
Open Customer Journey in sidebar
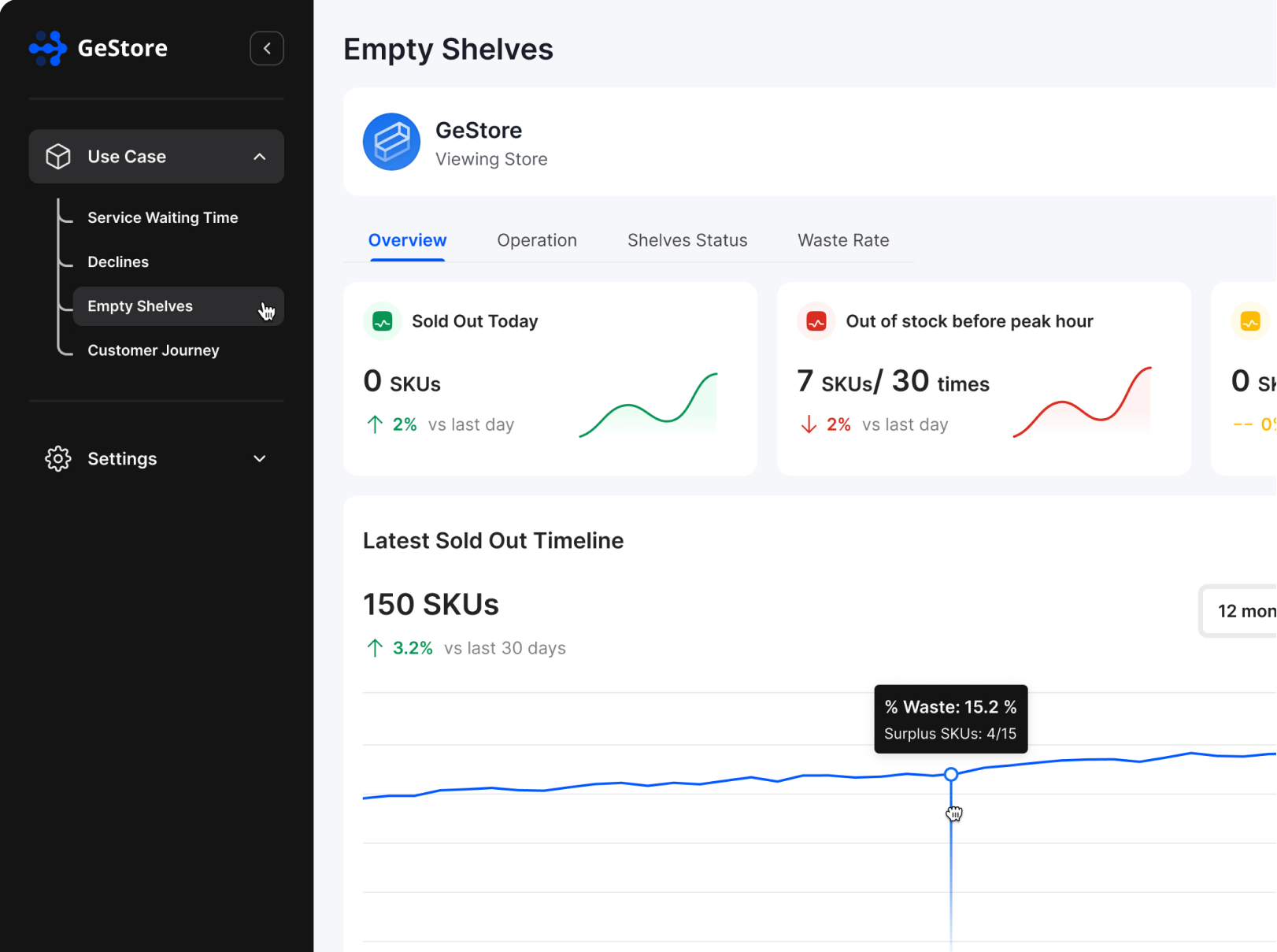(154, 350)
